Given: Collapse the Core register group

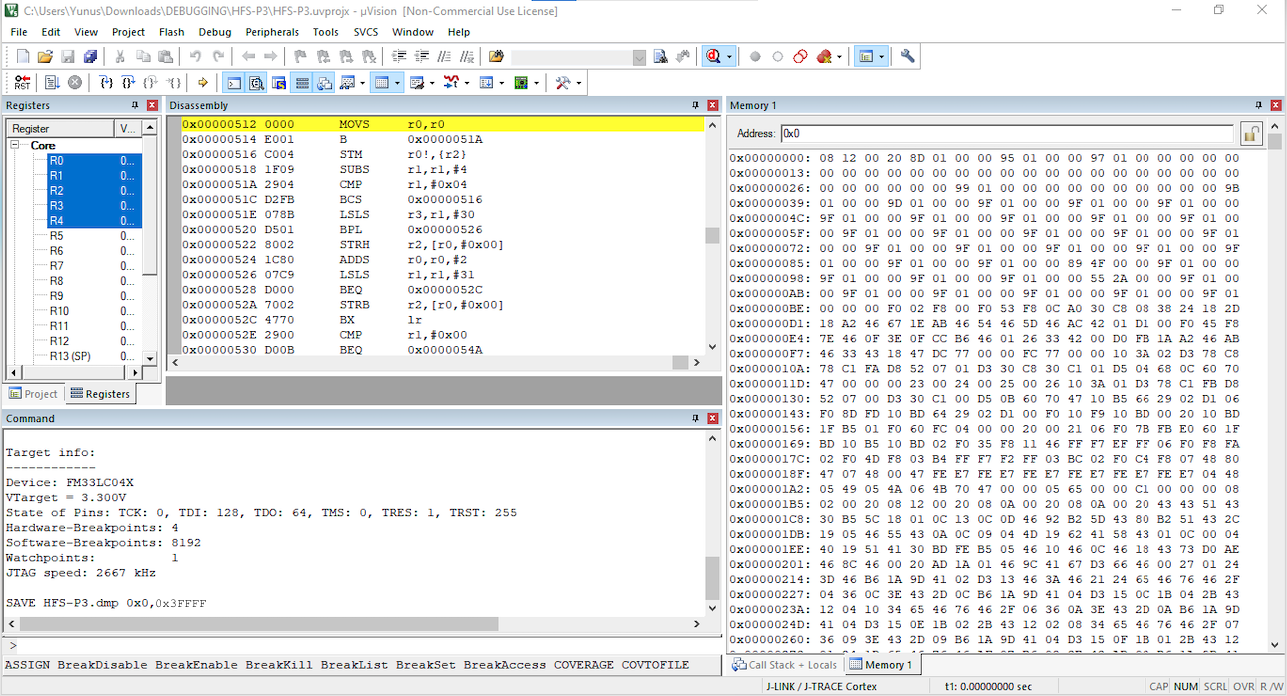Looking at the screenshot, I should coord(17,145).
